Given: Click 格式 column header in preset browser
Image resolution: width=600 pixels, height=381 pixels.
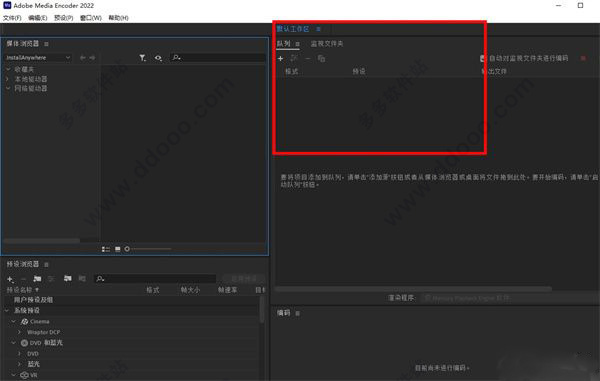Looking at the screenshot, I should click(153, 290).
